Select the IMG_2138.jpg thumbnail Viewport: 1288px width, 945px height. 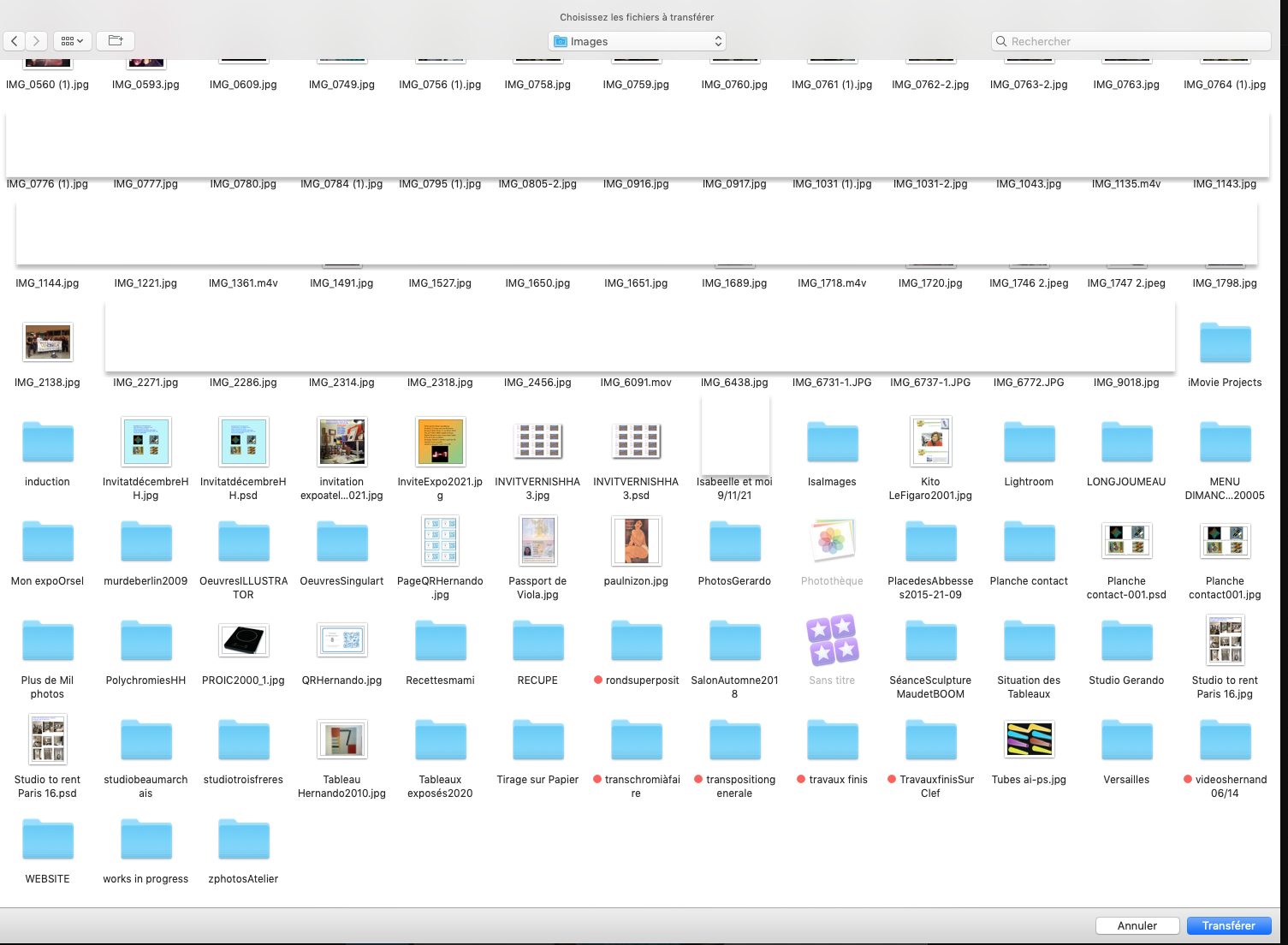click(48, 342)
